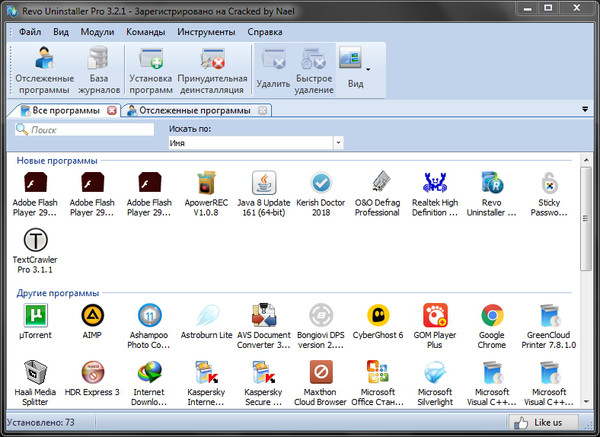Image resolution: width=600 pixels, height=437 pixels.
Task: Select the µTorrent program icon
Action: point(37,318)
